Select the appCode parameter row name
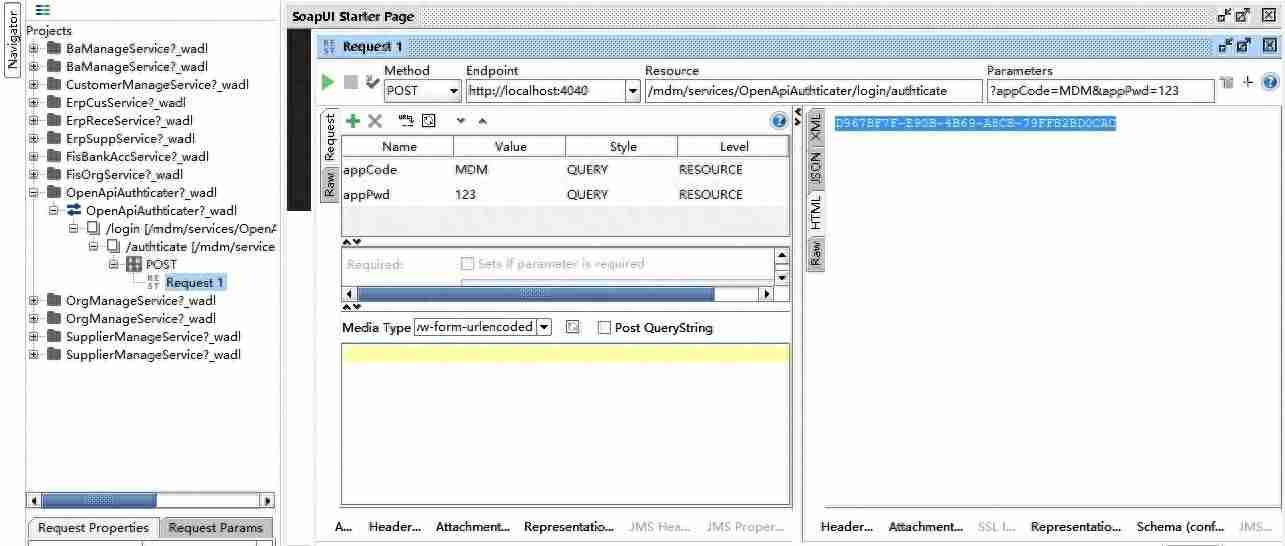Viewport: 1285px width, 546px height. click(x=370, y=170)
